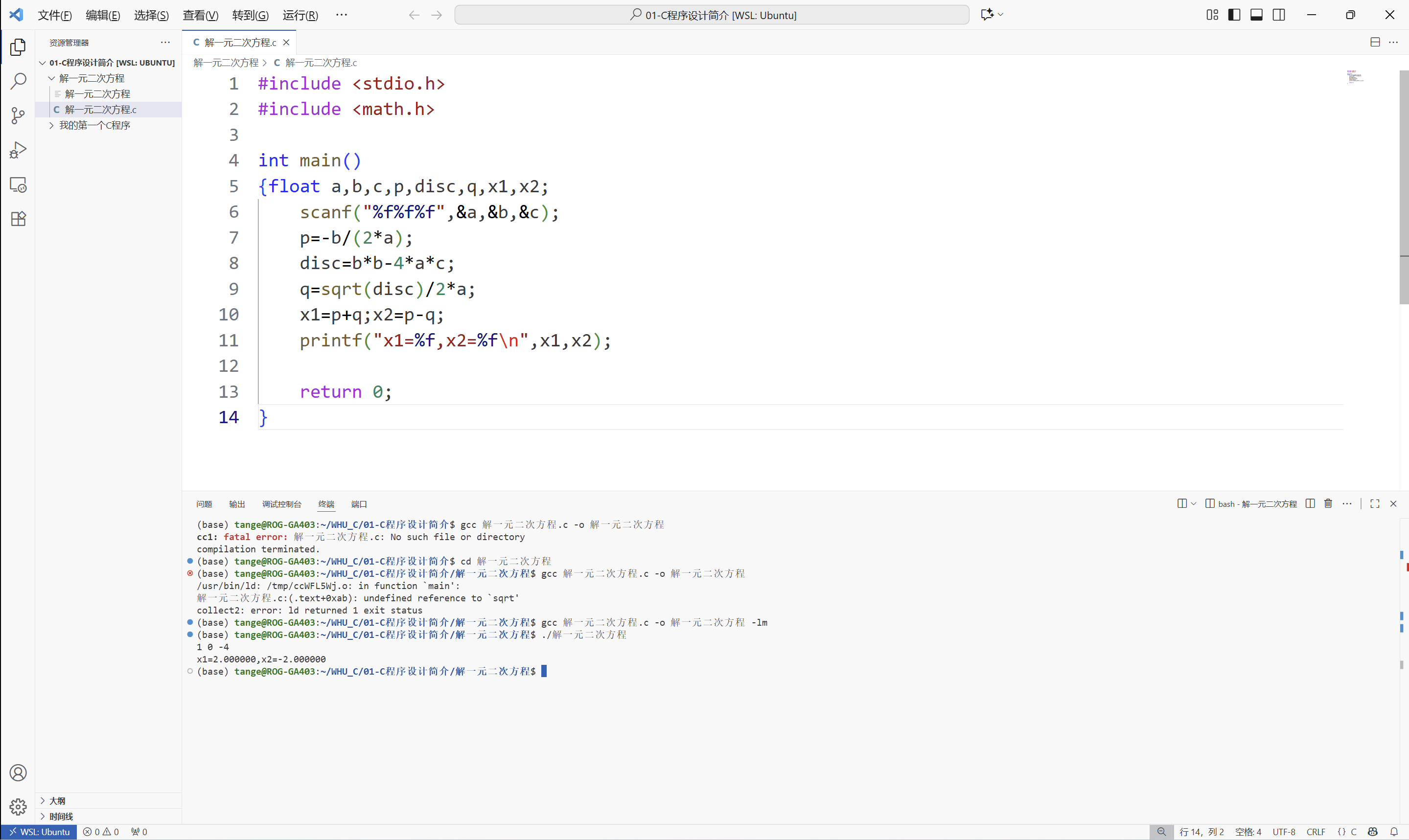
Task: Open the Manage settings gear
Action: 18,807
